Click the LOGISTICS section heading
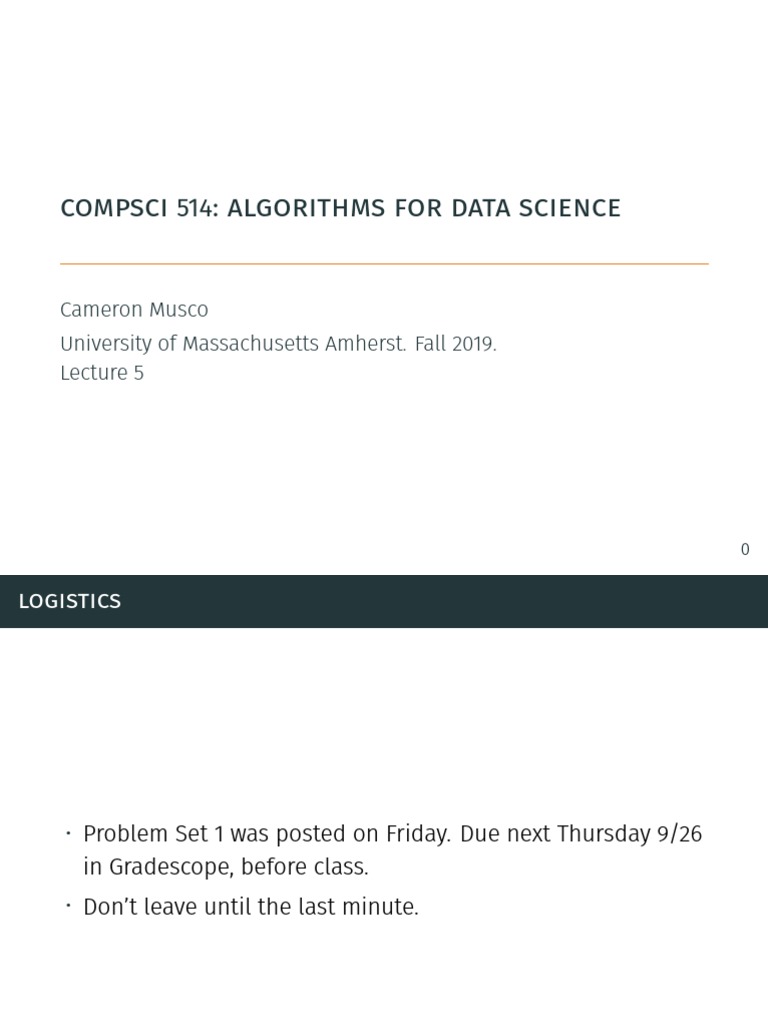This screenshot has width=768, height=1024. [70, 601]
